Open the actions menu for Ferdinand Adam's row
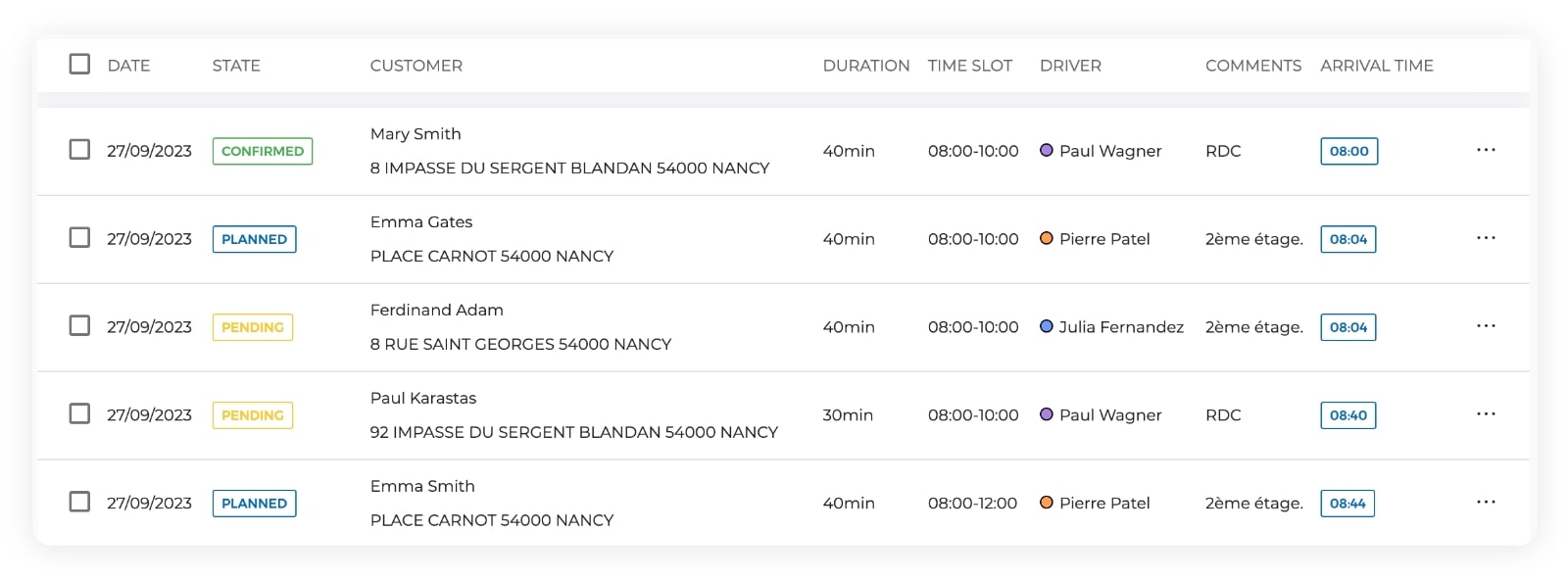The width and height of the screenshot is (1568, 580). tap(1486, 325)
